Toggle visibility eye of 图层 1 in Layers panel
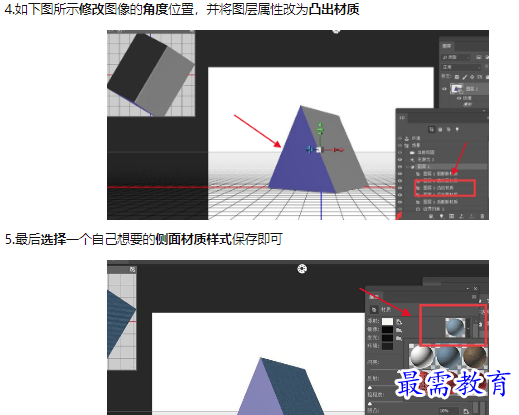 pyautogui.click(x=444, y=89)
